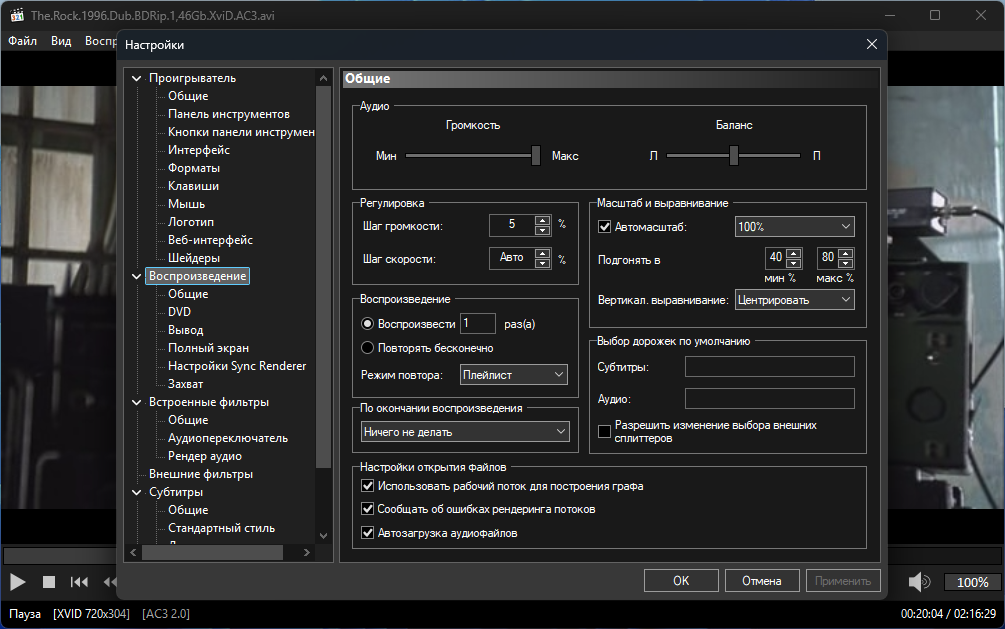Disable Автозагрузка аудиофайлов checkbox
The height and width of the screenshot is (629, 1005).
(x=368, y=533)
